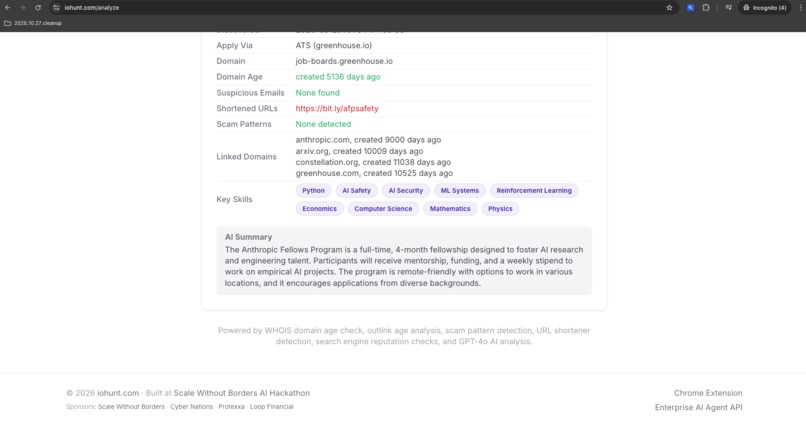Click 'greenhouse.com, created 10525 days ago' line
806x422 pixels.
374,174
